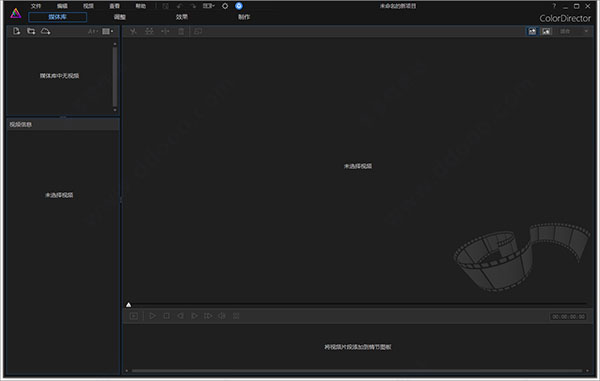Switch to the 制作 (Production) tab
Screen dimensions: 600x381
tap(244, 17)
